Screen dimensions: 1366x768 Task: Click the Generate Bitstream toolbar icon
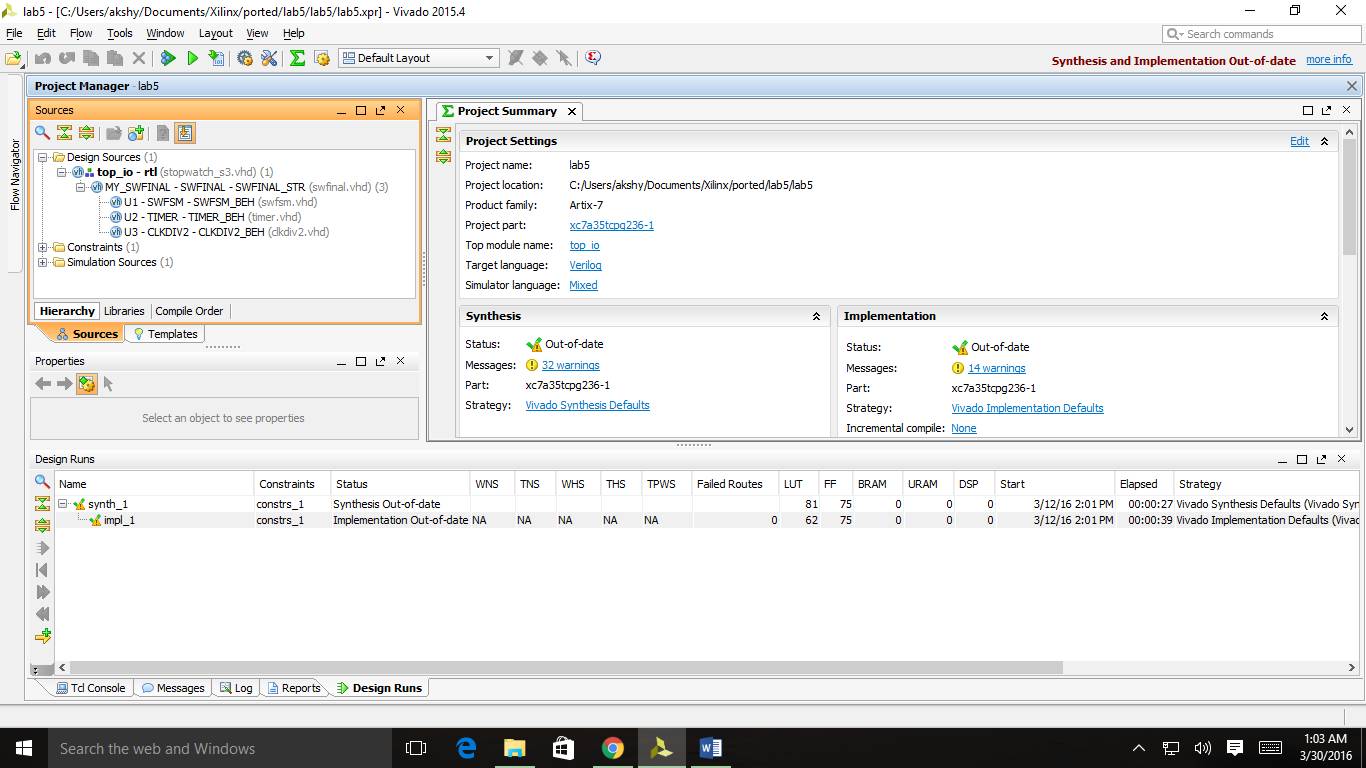coord(216,58)
